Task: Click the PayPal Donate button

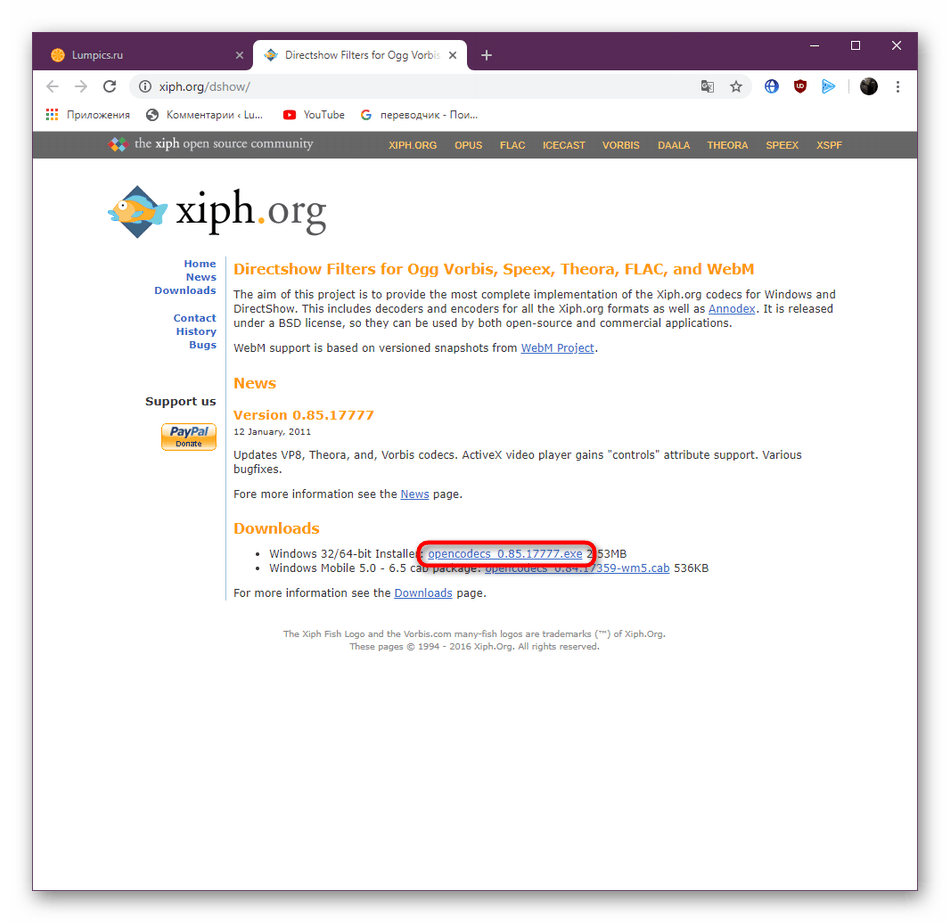Action: (188, 436)
